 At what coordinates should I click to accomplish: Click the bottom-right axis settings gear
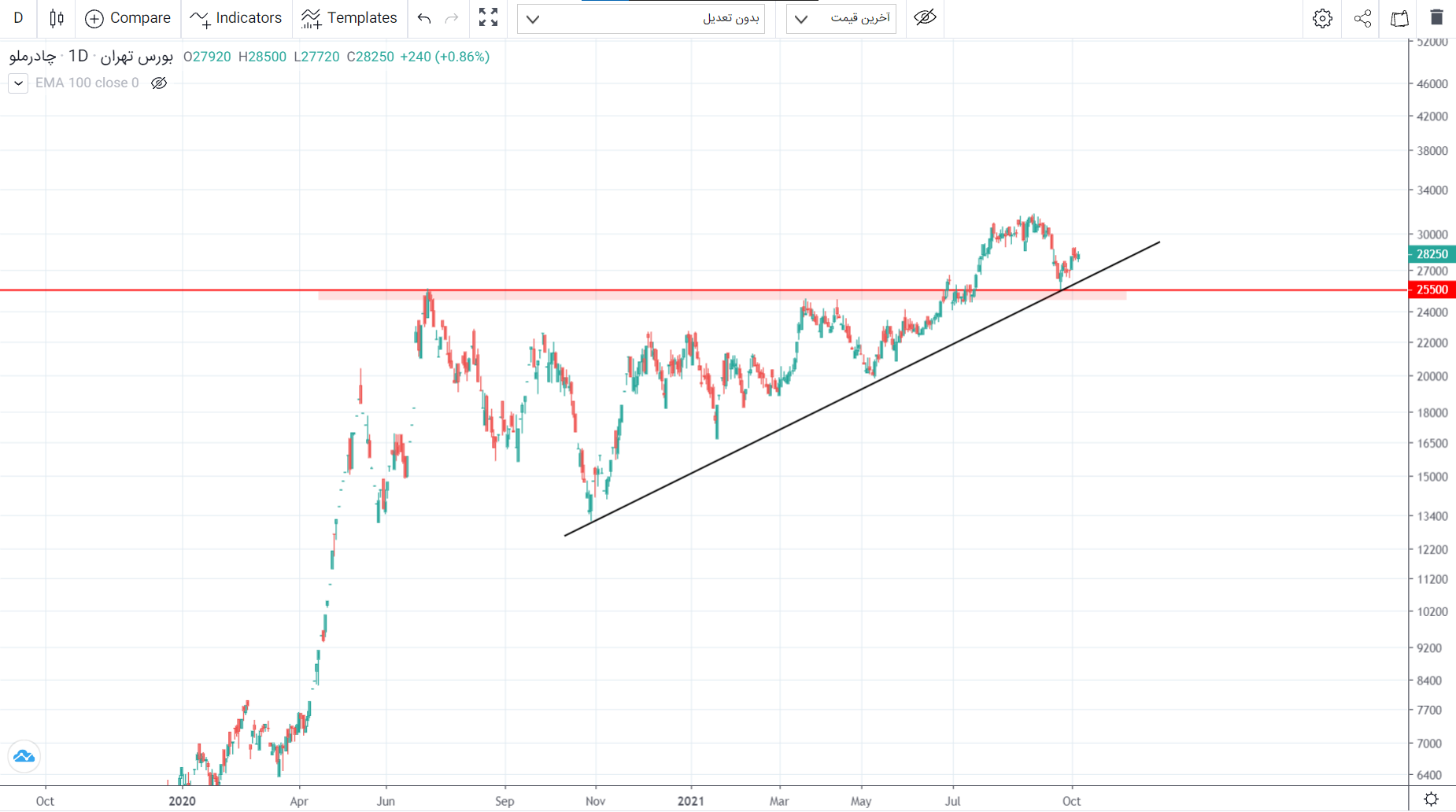[x=1431, y=799]
